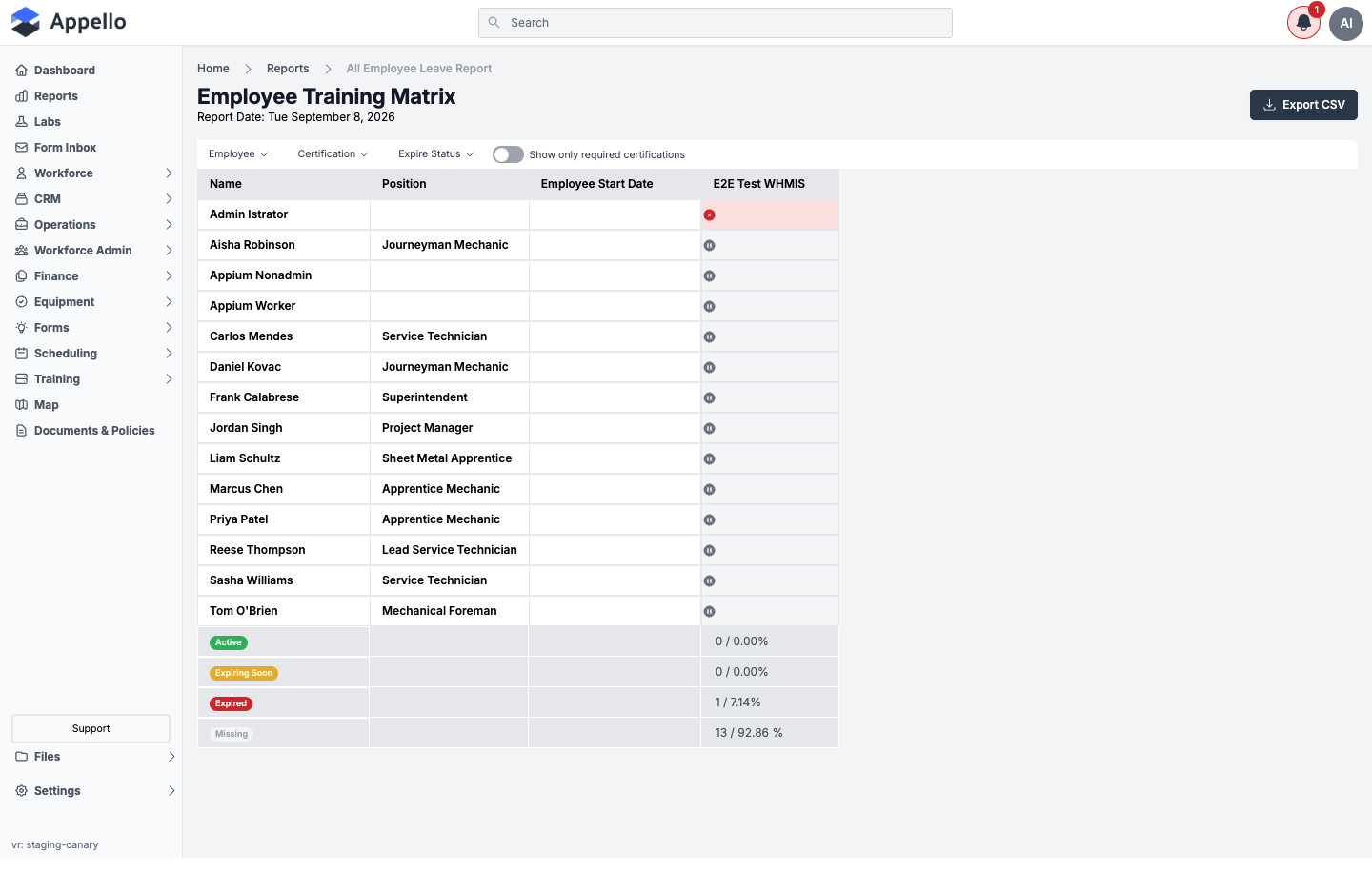1372x875 pixels.
Task: Click the Active status badge
Action: [x=229, y=643]
